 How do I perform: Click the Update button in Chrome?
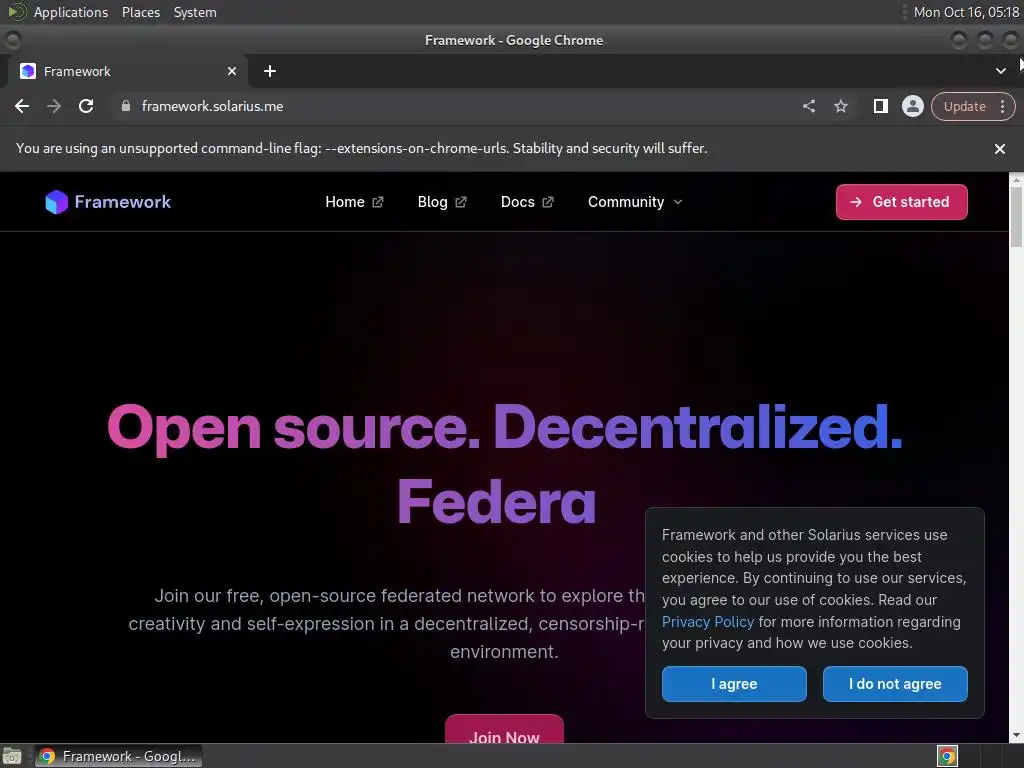[964, 106]
